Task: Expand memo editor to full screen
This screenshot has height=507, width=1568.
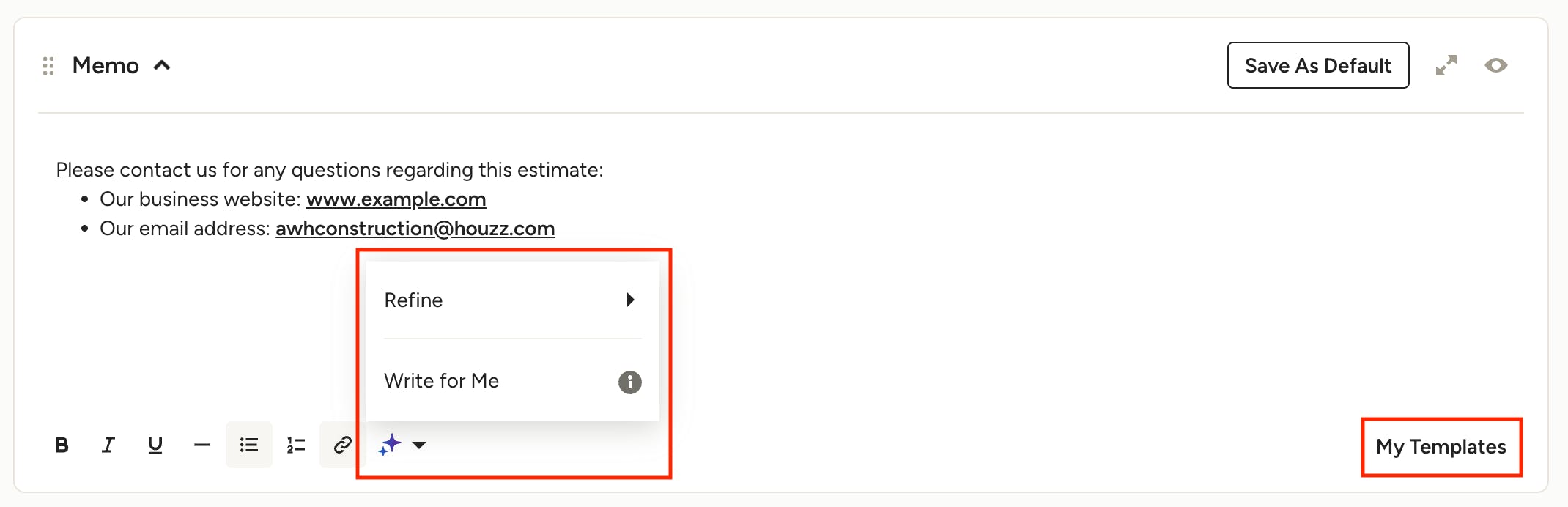Action: 1446,65
